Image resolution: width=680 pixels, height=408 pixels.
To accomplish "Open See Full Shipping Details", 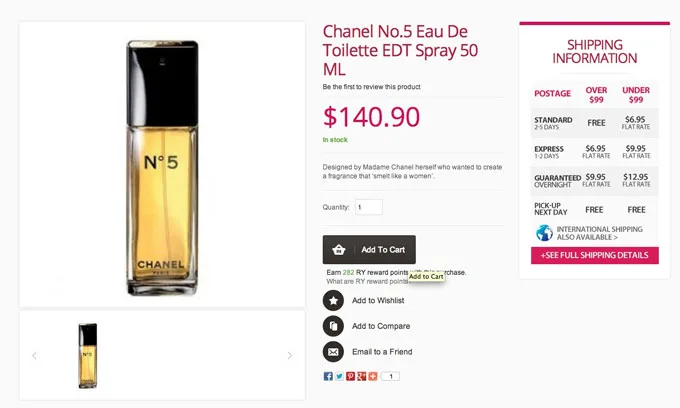I will 595,256.
